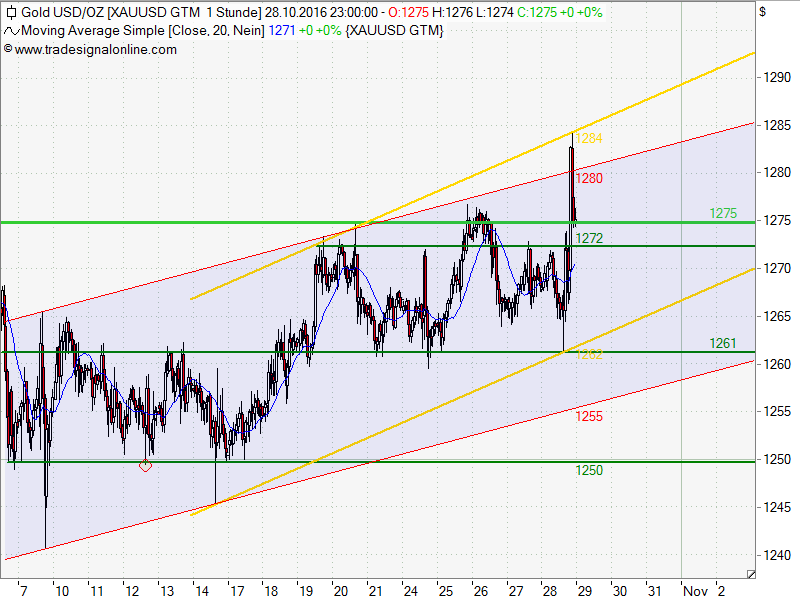This screenshot has height=600, width=800.
Task: Select the yellow 1262 label inside chart
Action: [x=589, y=355]
